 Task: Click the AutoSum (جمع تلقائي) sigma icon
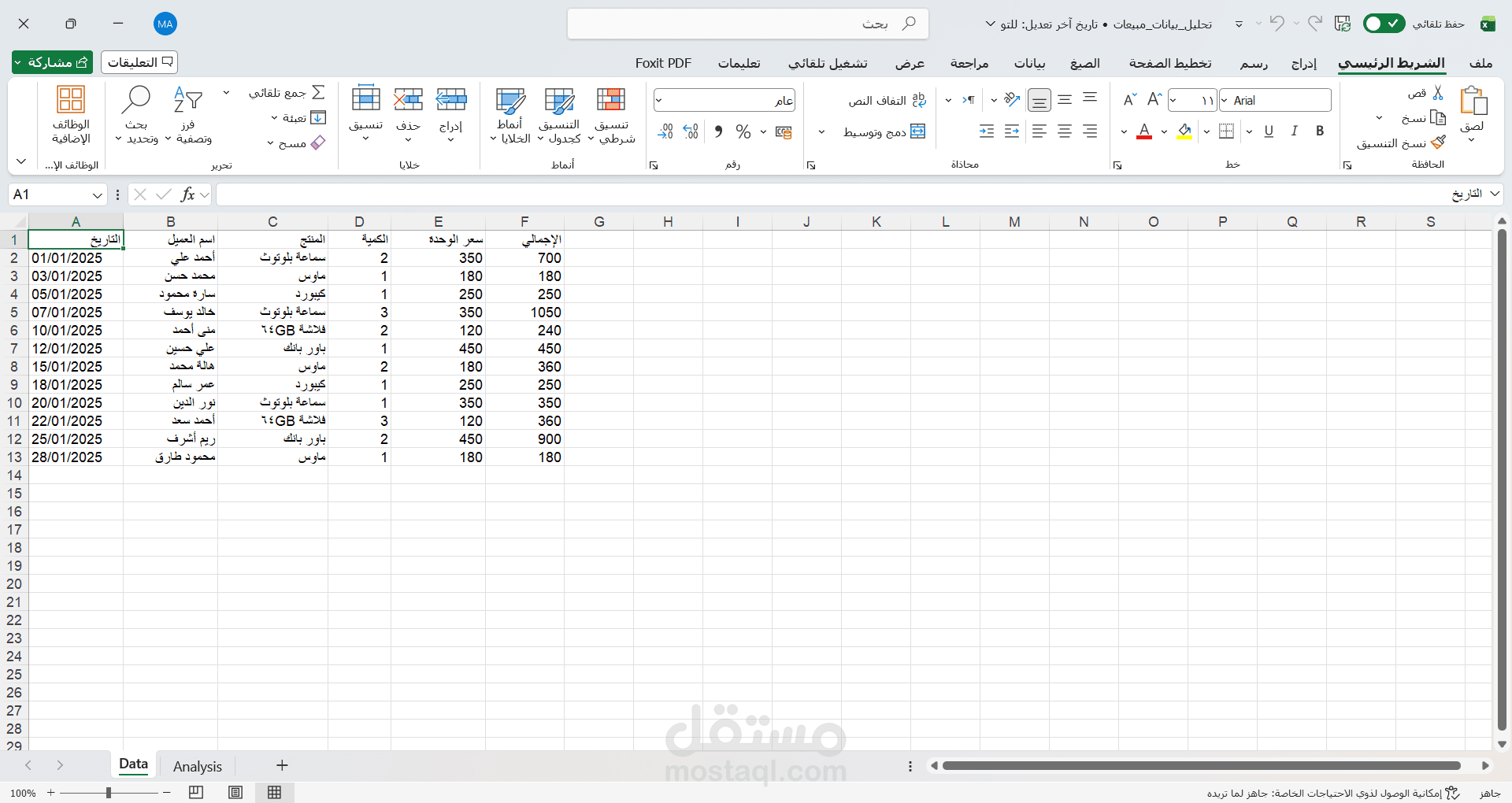tap(318, 93)
